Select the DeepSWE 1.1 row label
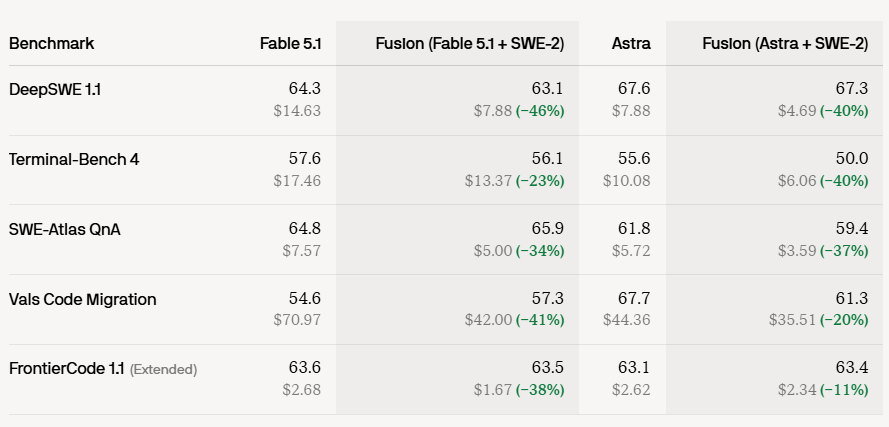The height and width of the screenshot is (427, 889). 55,90
